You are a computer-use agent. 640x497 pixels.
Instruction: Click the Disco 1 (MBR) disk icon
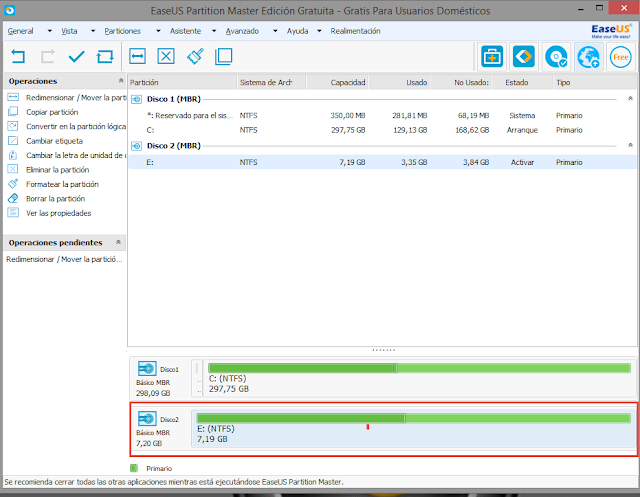(136, 99)
